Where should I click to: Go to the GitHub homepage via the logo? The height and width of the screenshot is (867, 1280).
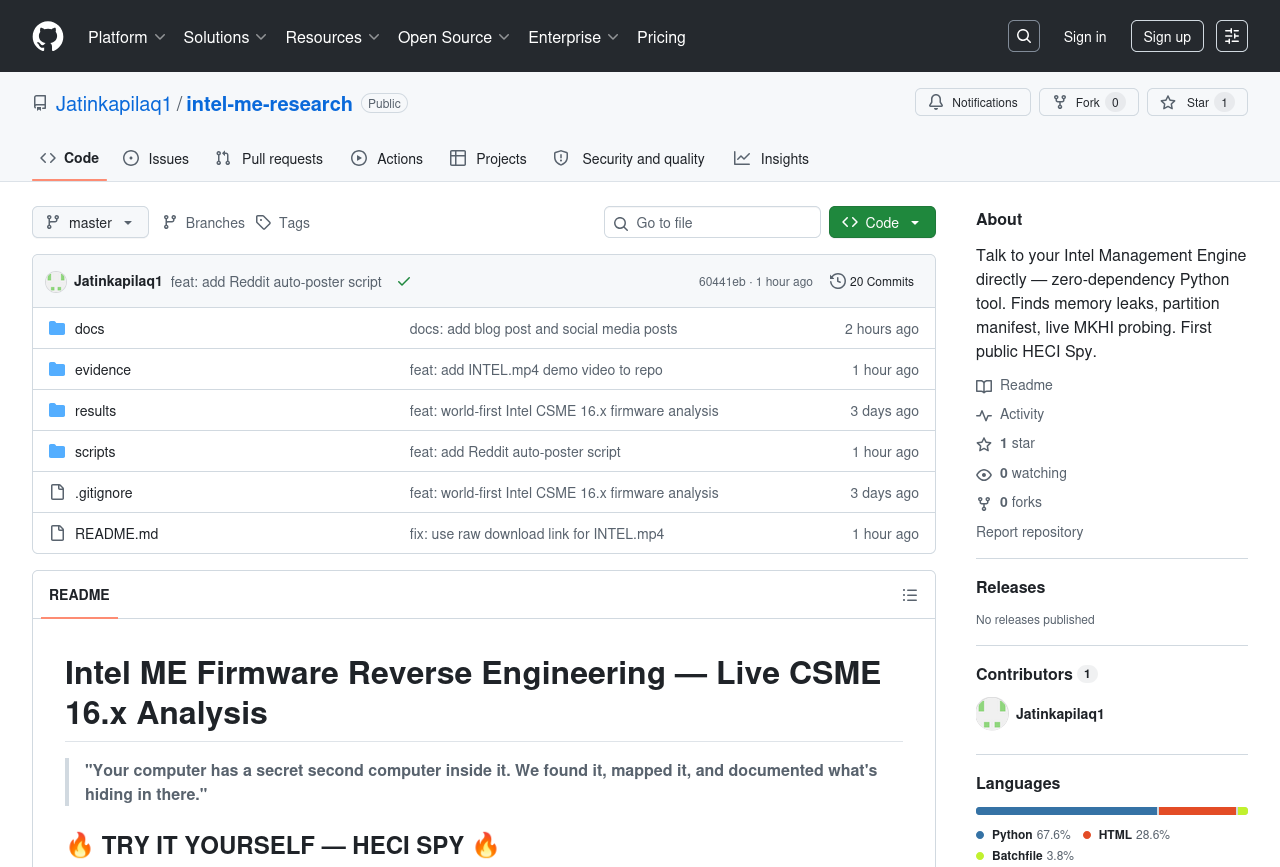(48, 37)
